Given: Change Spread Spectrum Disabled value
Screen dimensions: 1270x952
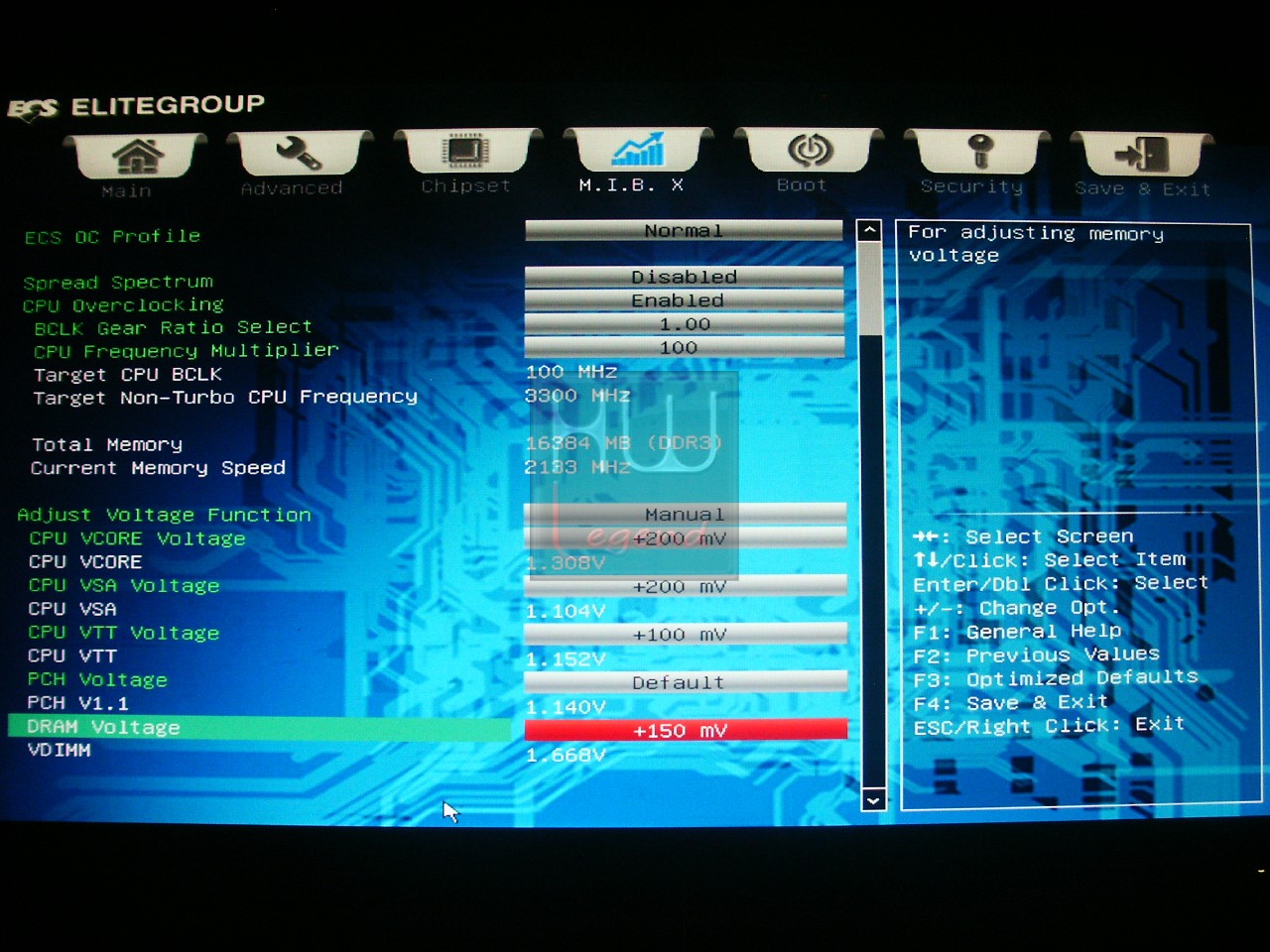Looking at the screenshot, I should pyautogui.click(x=684, y=277).
